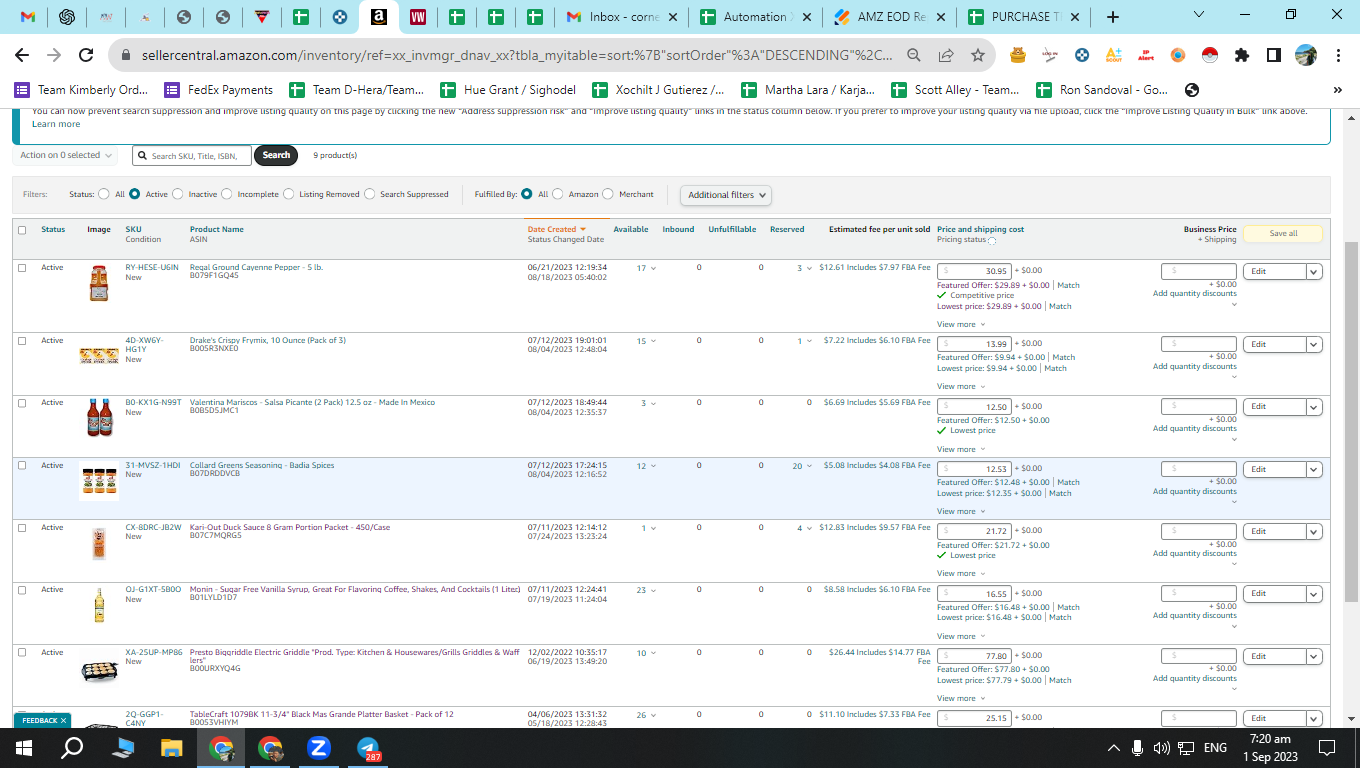Viewport: 1360px width, 768px height.
Task: Switch to the Automation sheet tab
Action: click(x=755, y=17)
